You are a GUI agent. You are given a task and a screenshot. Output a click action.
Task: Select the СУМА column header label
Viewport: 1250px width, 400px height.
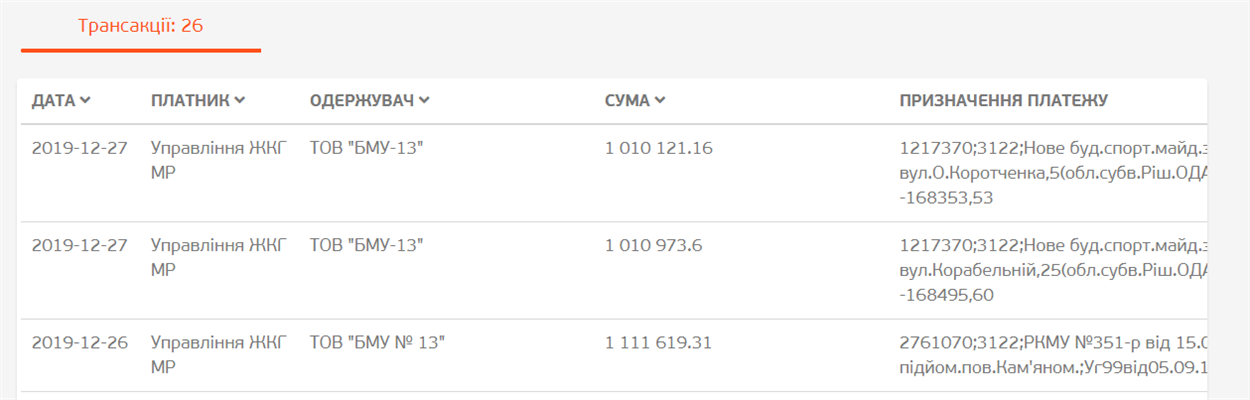(x=628, y=100)
